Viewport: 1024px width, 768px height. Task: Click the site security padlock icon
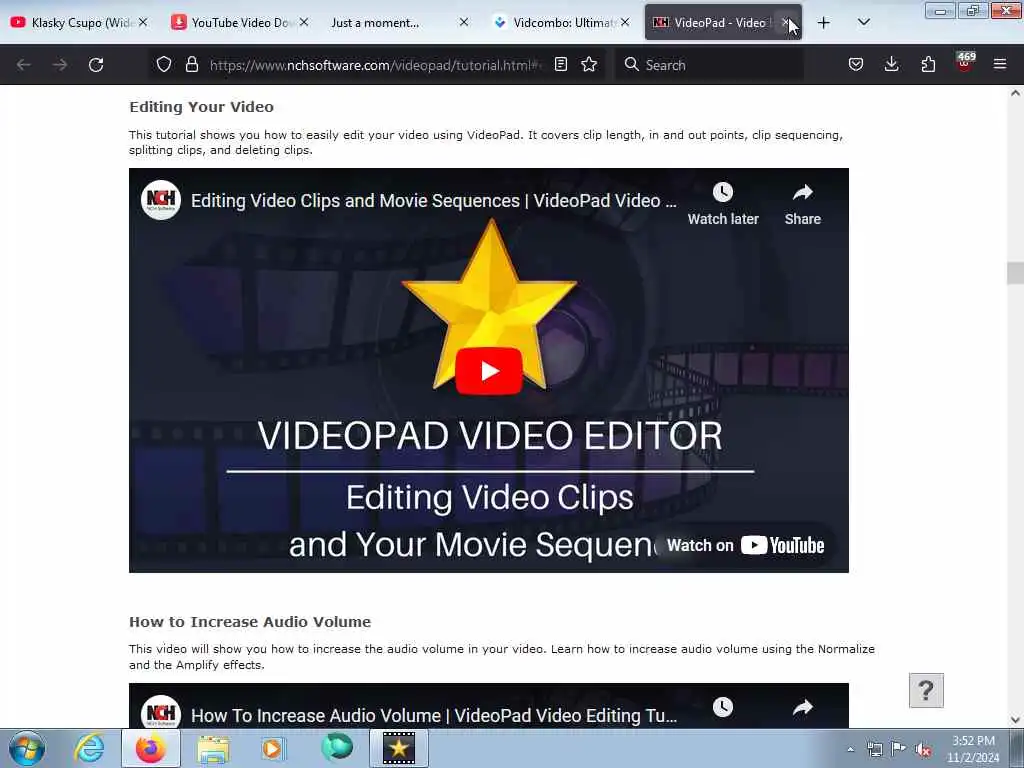pyautogui.click(x=191, y=65)
